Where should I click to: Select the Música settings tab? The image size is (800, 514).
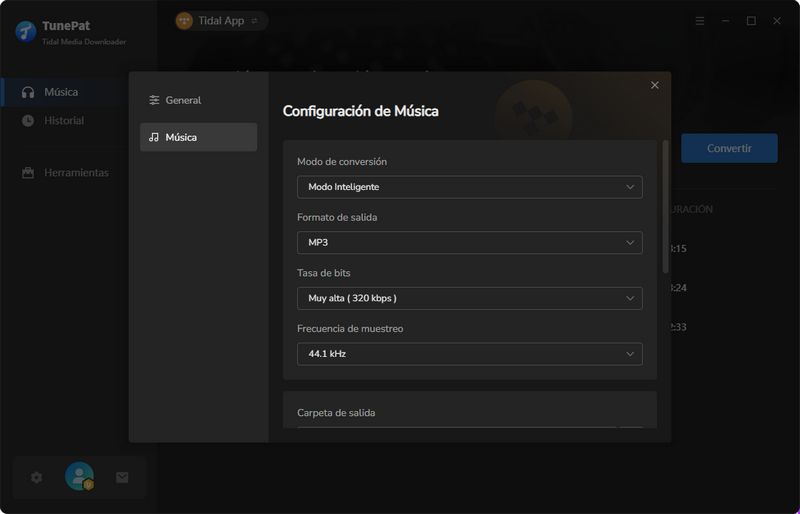pos(198,137)
